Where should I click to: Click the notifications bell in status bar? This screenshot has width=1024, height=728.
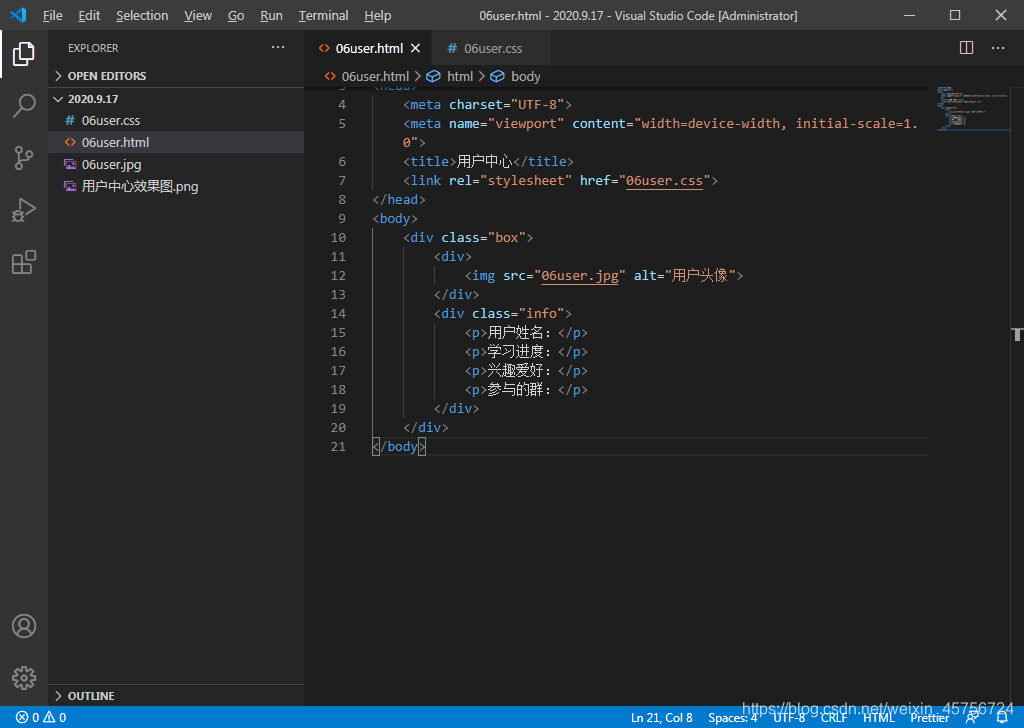pyautogui.click(x=1002, y=718)
